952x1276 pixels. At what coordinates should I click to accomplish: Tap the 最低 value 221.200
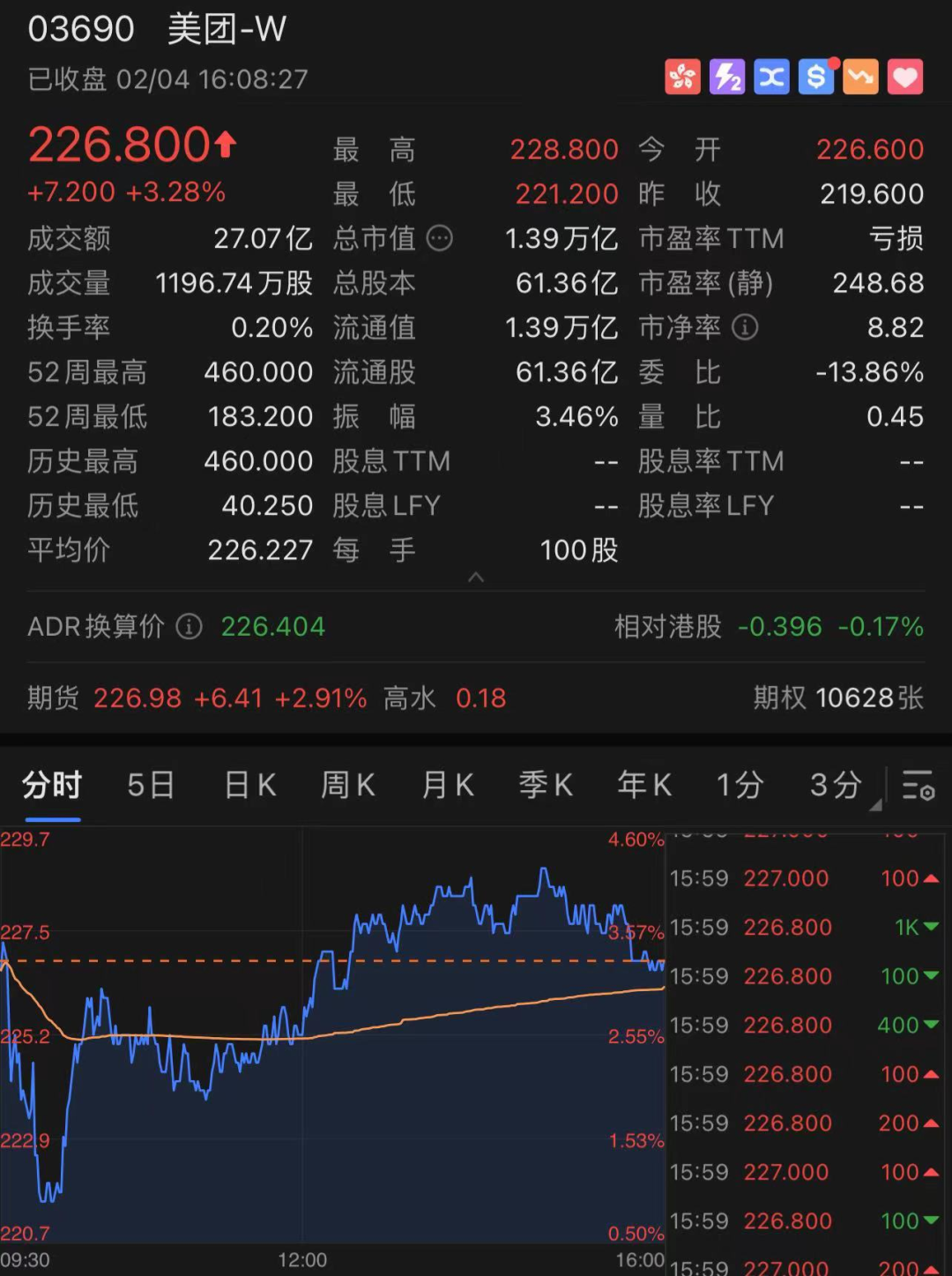pyautogui.click(x=567, y=193)
